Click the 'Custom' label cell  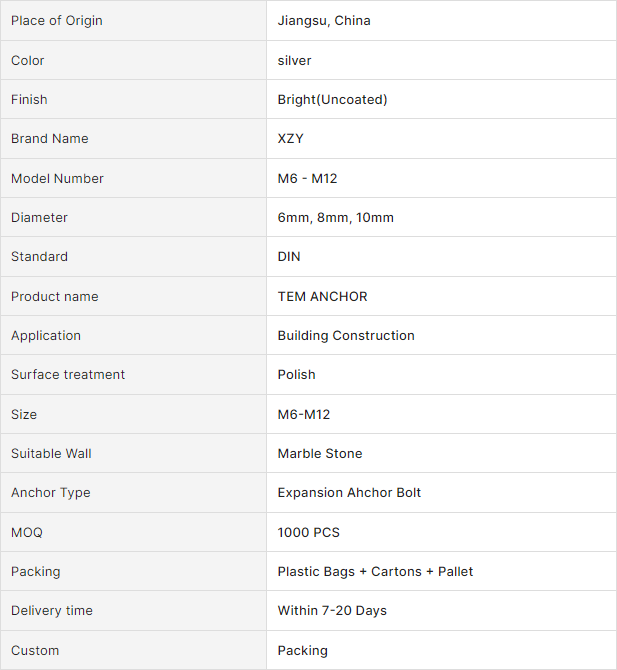[35, 650]
